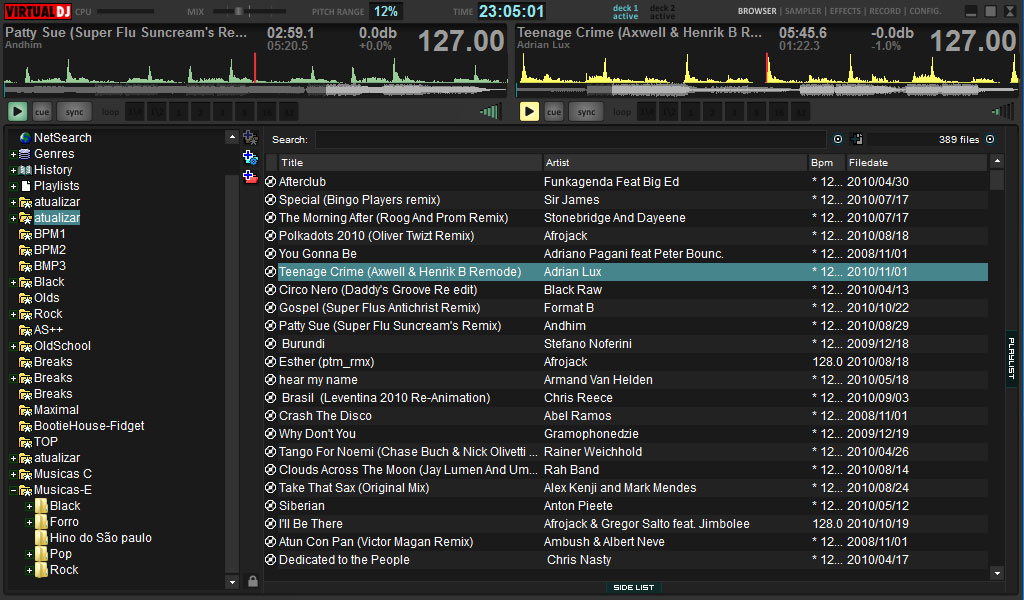Expand the Forro subfolder
Image resolution: width=1024 pixels, height=600 pixels.
click(29, 522)
